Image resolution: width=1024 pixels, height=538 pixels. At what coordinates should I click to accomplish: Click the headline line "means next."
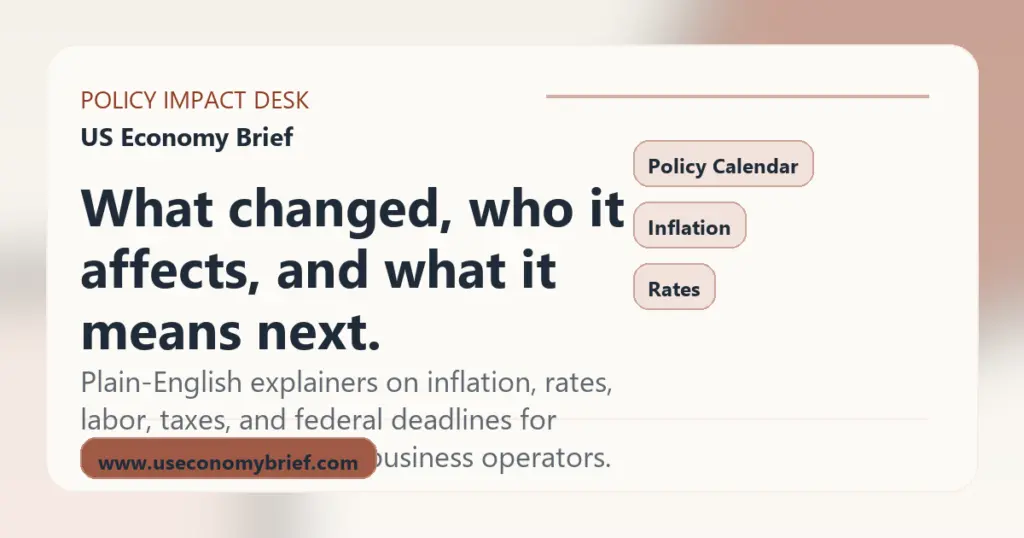[230, 332]
